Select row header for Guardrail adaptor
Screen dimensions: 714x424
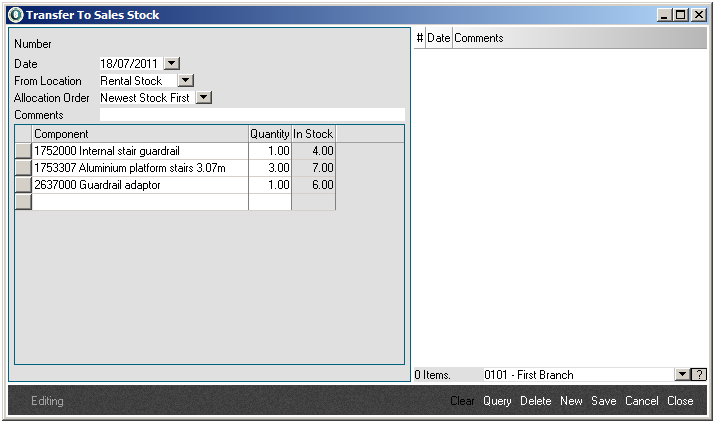point(23,185)
